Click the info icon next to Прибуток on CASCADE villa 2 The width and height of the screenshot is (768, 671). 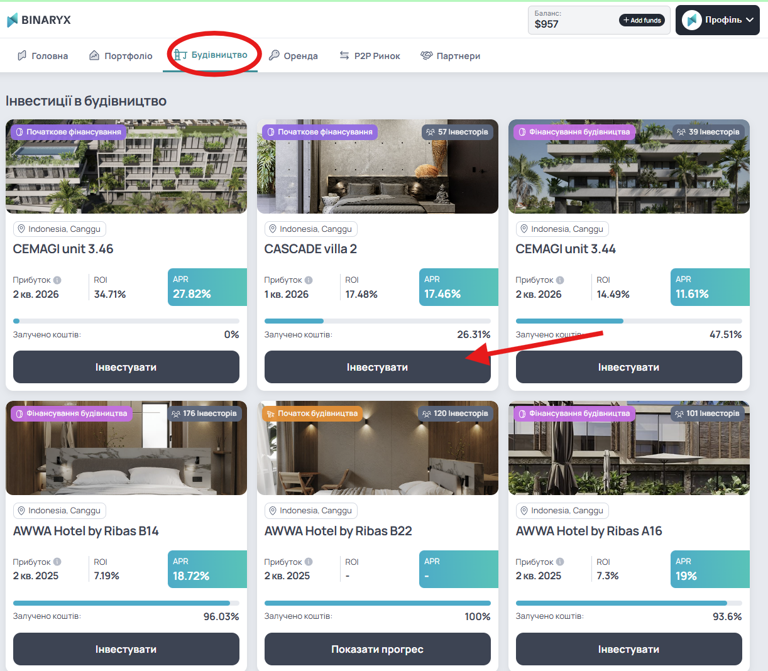click(x=309, y=280)
